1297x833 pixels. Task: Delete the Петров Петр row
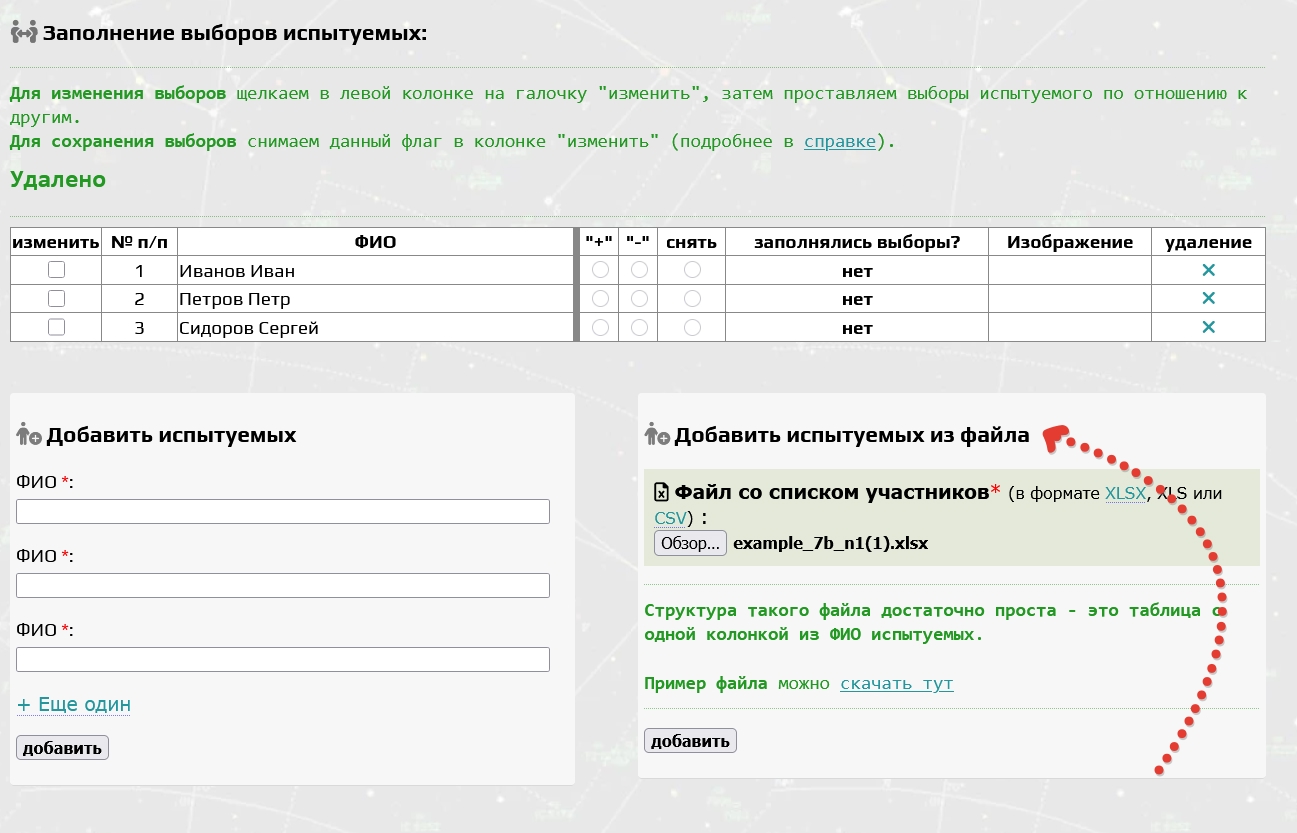click(1208, 298)
